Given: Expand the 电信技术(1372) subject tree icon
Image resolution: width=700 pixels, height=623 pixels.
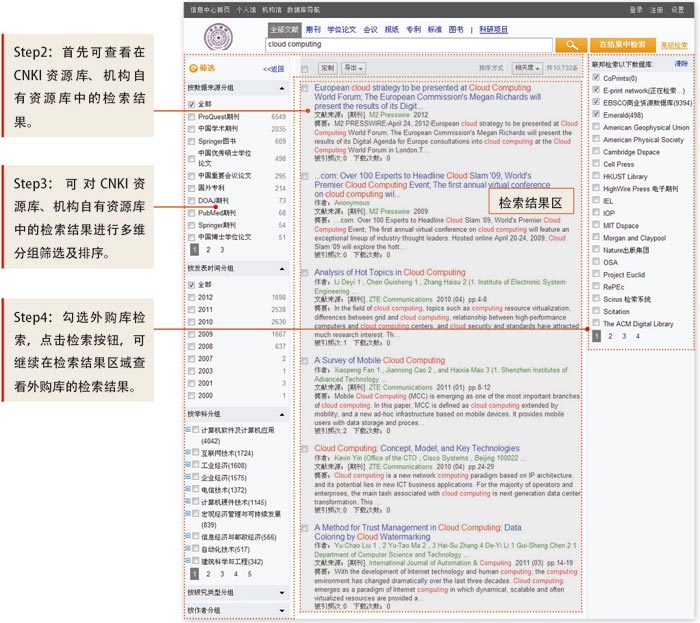Looking at the screenshot, I should [x=188, y=490].
